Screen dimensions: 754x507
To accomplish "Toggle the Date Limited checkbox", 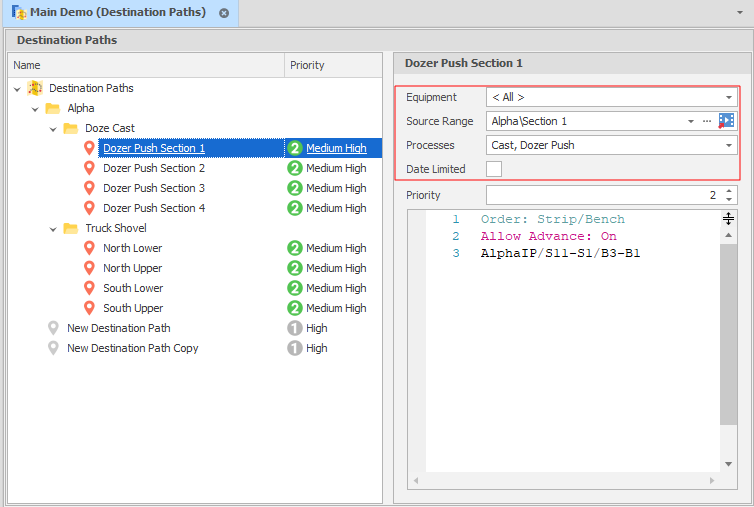I will [494, 169].
